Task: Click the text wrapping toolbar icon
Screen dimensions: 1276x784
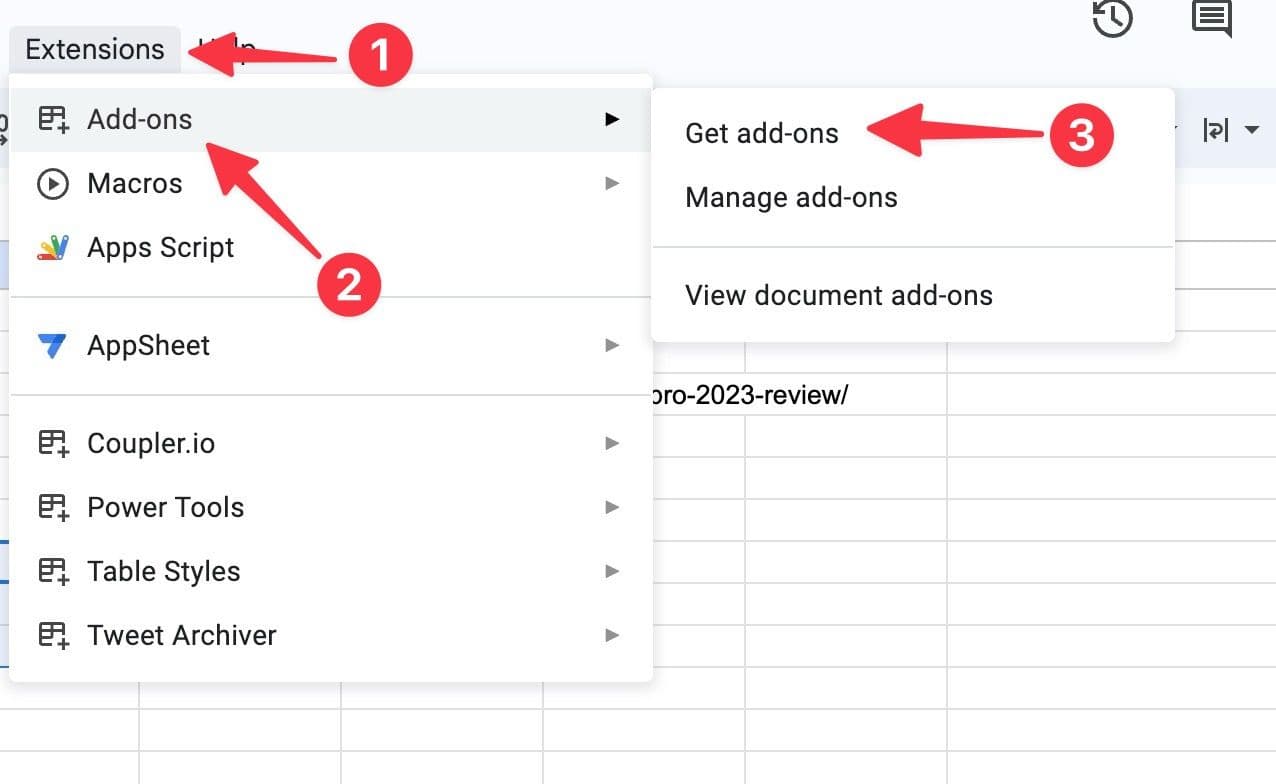Action: pos(1215,130)
